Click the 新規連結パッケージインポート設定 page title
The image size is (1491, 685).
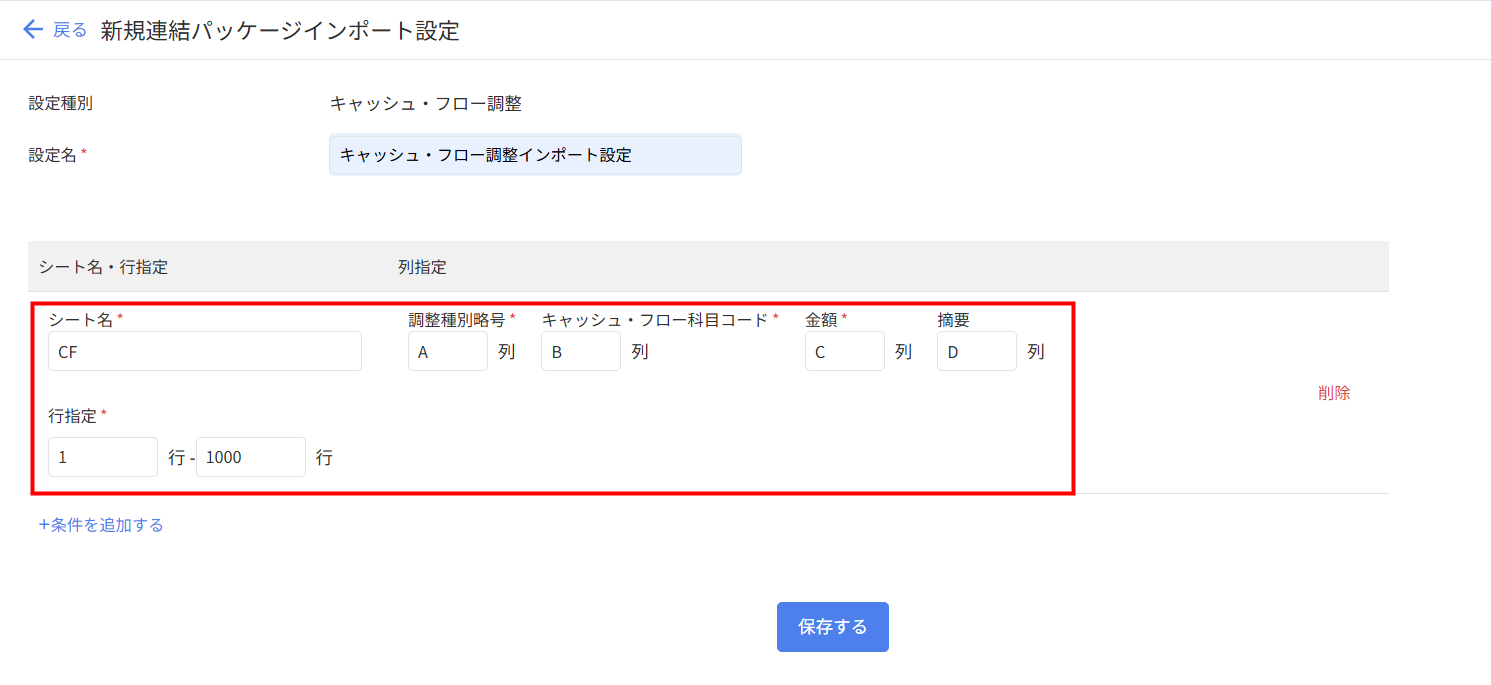tap(280, 31)
